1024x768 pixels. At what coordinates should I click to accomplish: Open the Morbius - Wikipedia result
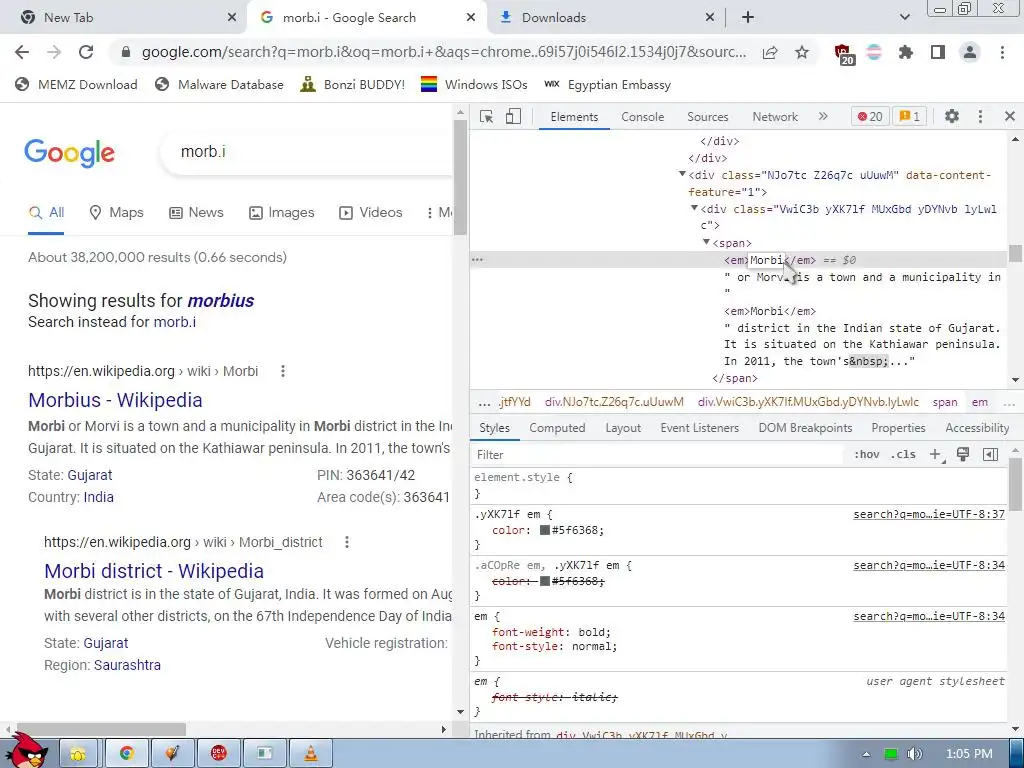(115, 400)
